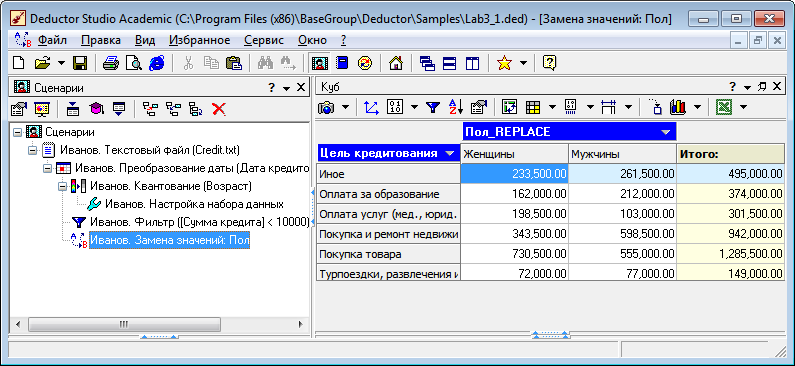The image size is (795, 366).
Task: Toggle the Scenarios panel toolbar button
Action: 319,63
